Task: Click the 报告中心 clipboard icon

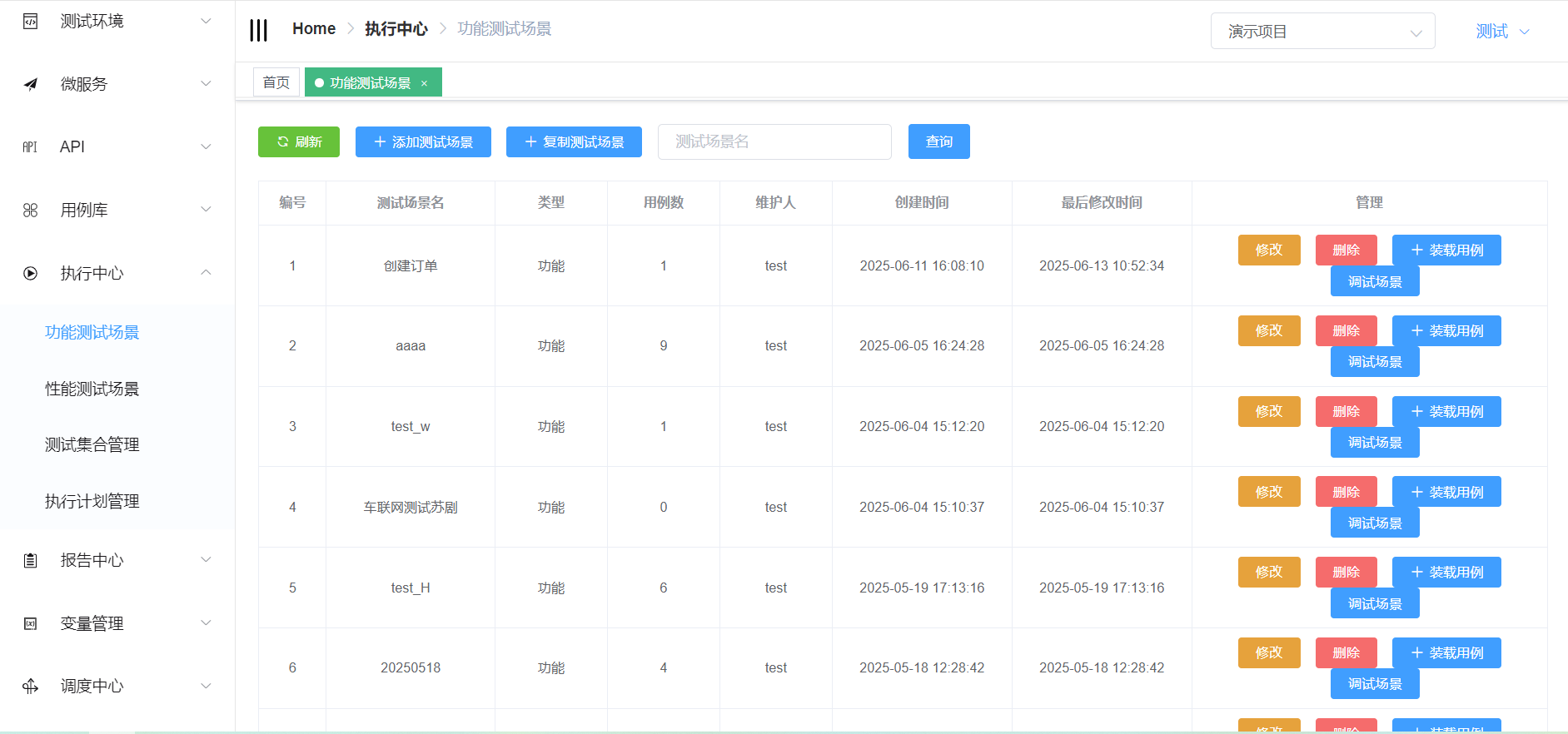Action: (x=31, y=561)
